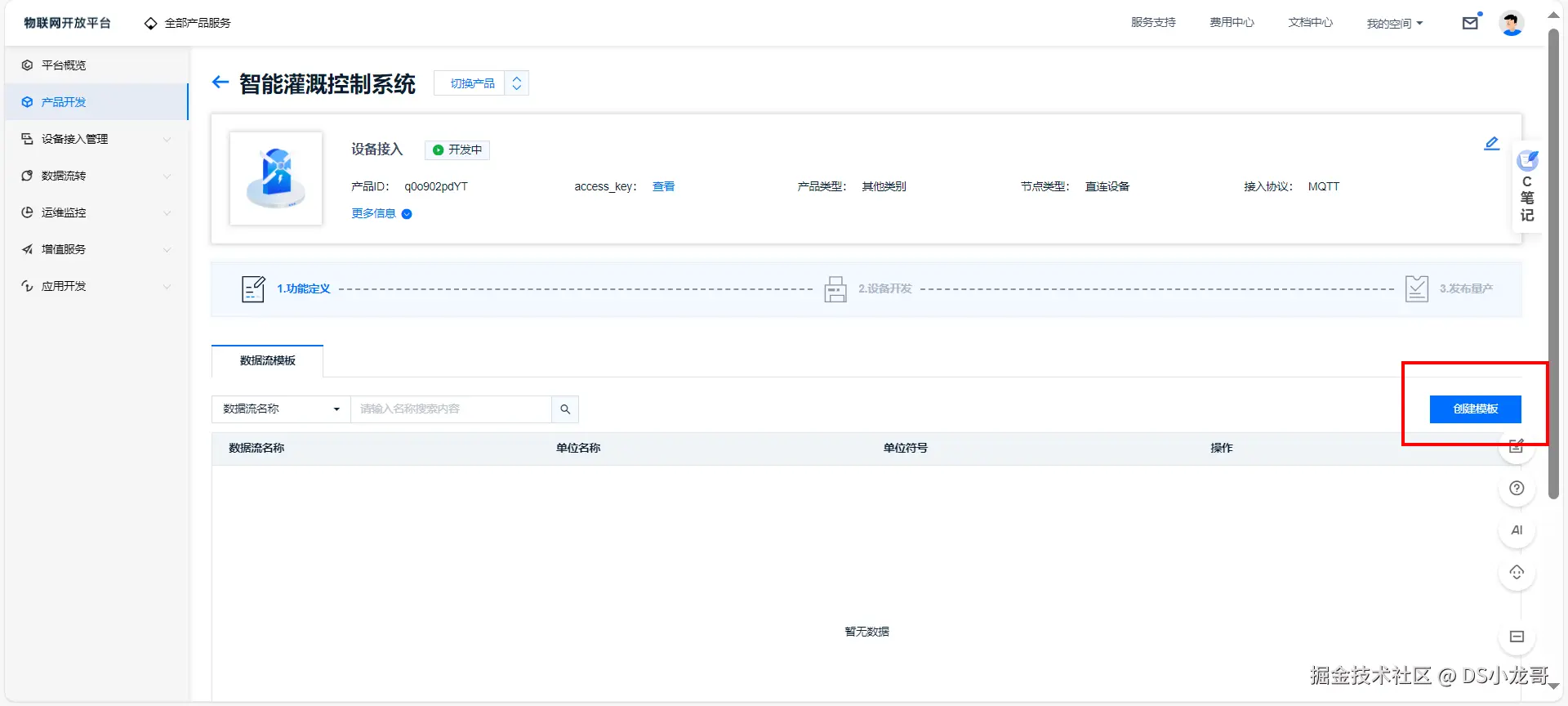Select the 数据流模板 tab
This screenshot has height=706, width=1568.
(x=267, y=361)
